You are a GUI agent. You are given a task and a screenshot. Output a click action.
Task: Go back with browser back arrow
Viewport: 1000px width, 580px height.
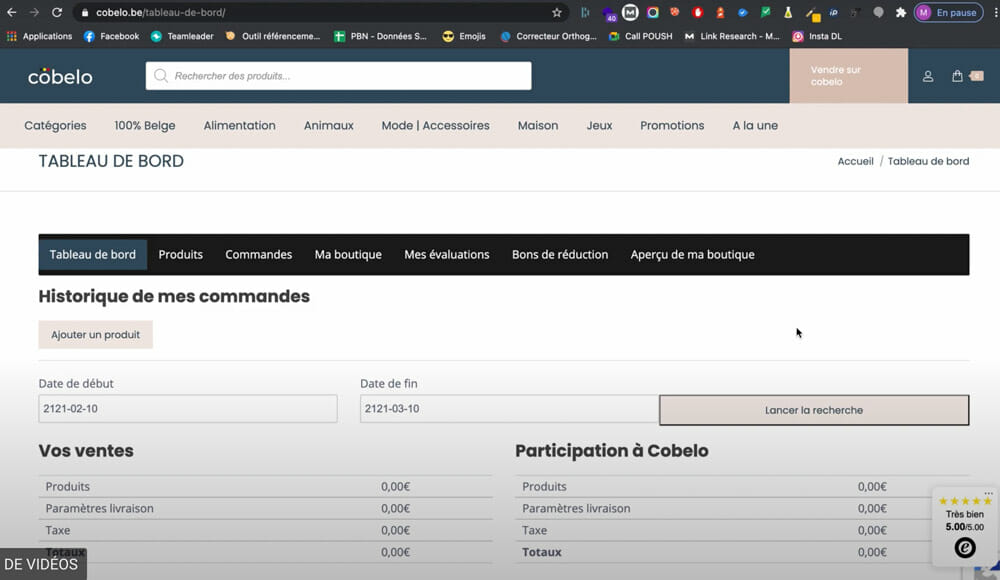pyautogui.click(x=11, y=13)
